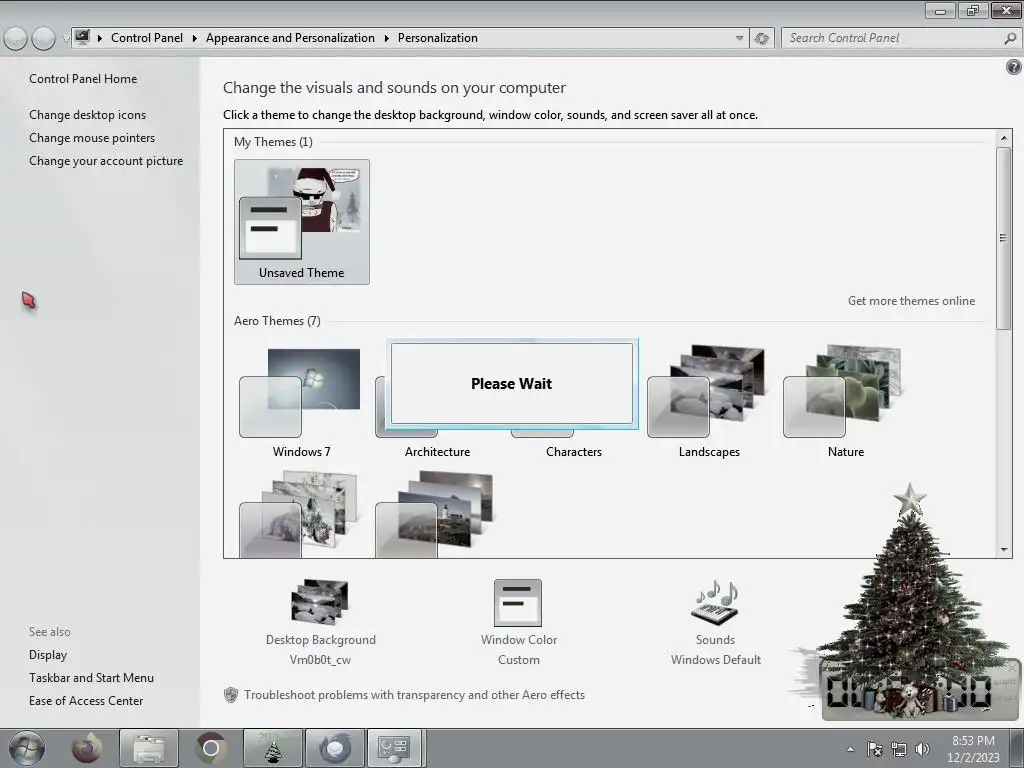Click the Forward navigation arrow
This screenshot has width=1024, height=768.
44,39
